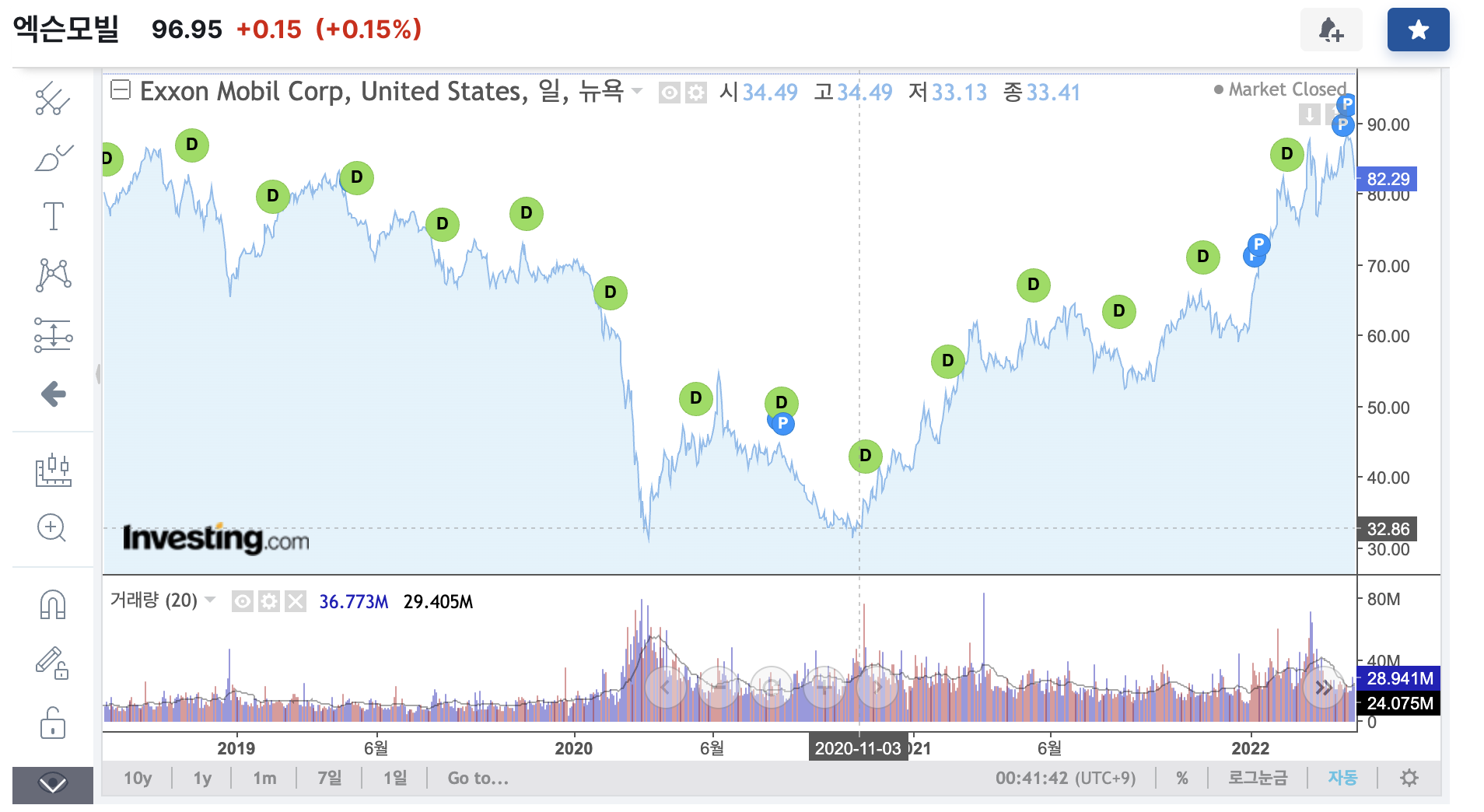
Task: Click the 36.773M volume value
Action: [353, 601]
